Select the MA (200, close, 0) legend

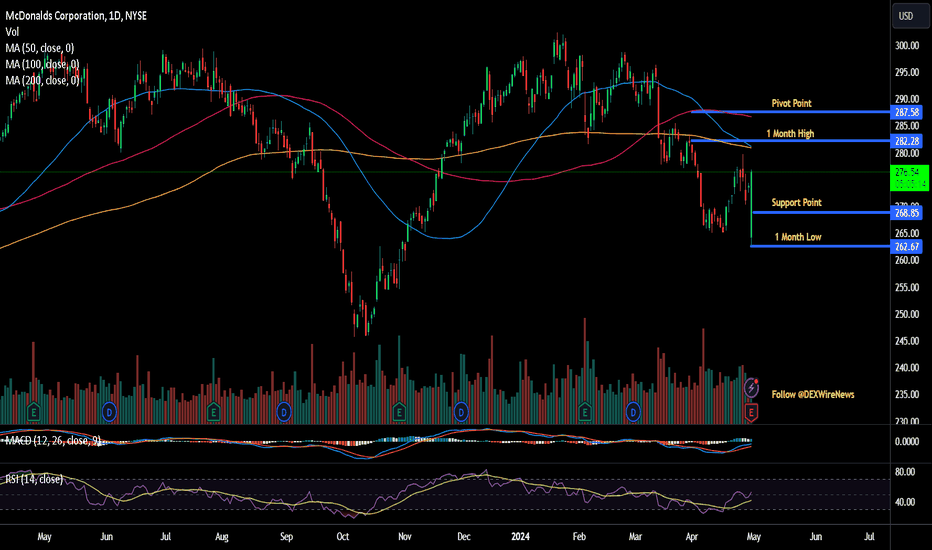click(x=42, y=80)
